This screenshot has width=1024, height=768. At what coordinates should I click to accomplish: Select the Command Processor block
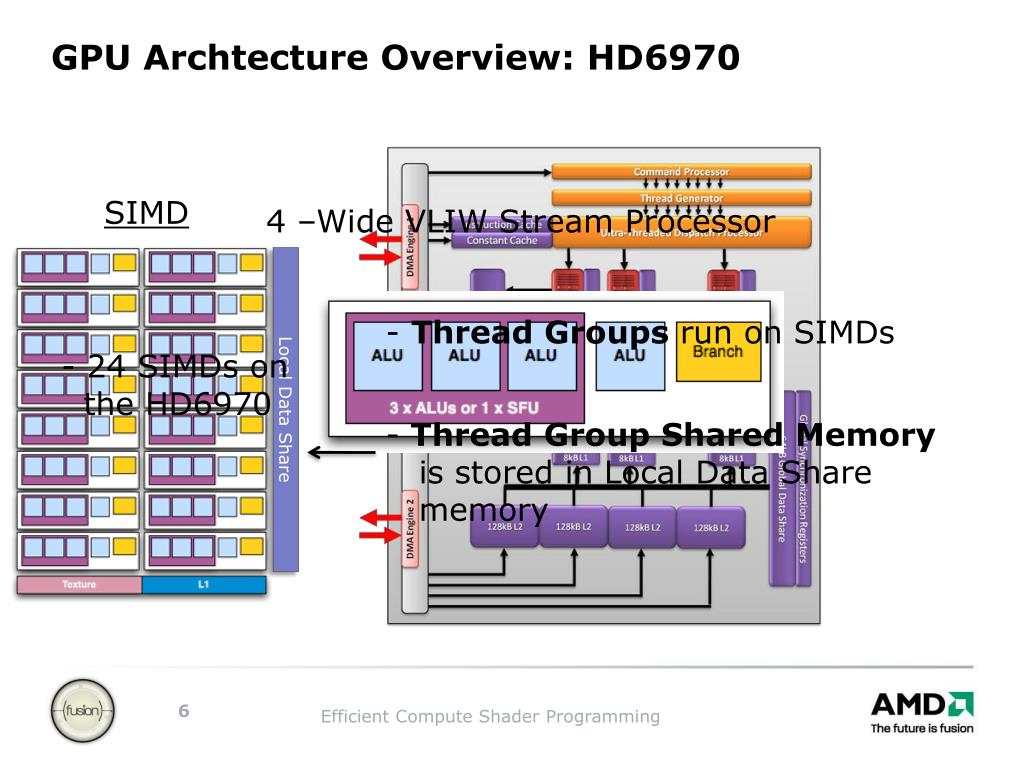681,171
